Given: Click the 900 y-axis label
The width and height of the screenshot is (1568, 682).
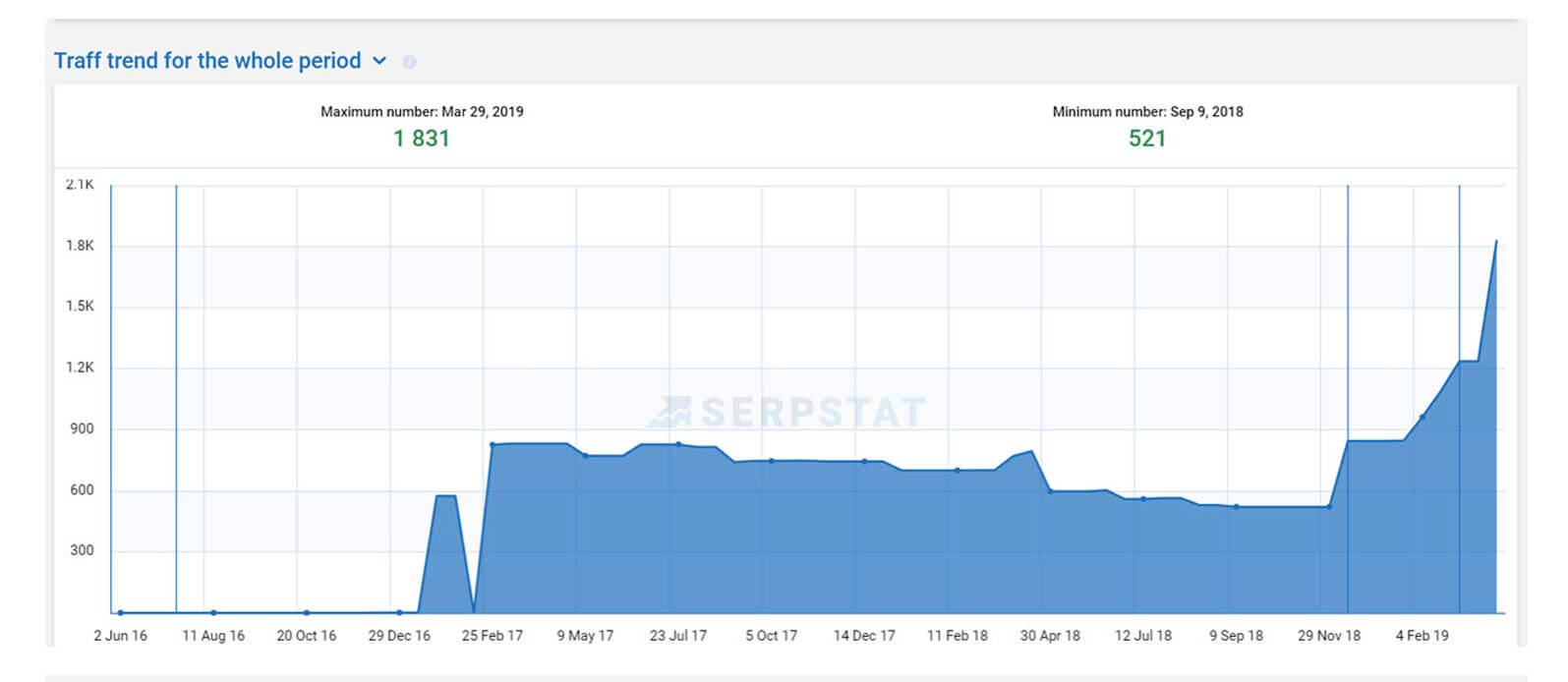Looking at the screenshot, I should point(82,428).
